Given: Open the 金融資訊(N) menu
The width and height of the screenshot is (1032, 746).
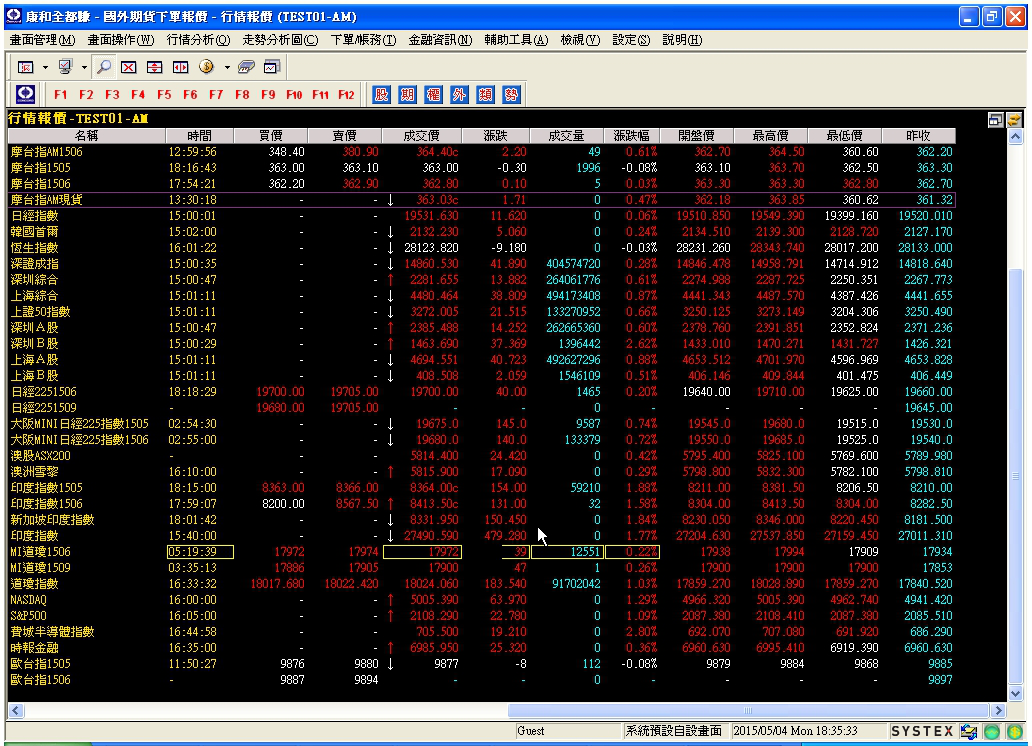Looking at the screenshot, I should (440, 40).
